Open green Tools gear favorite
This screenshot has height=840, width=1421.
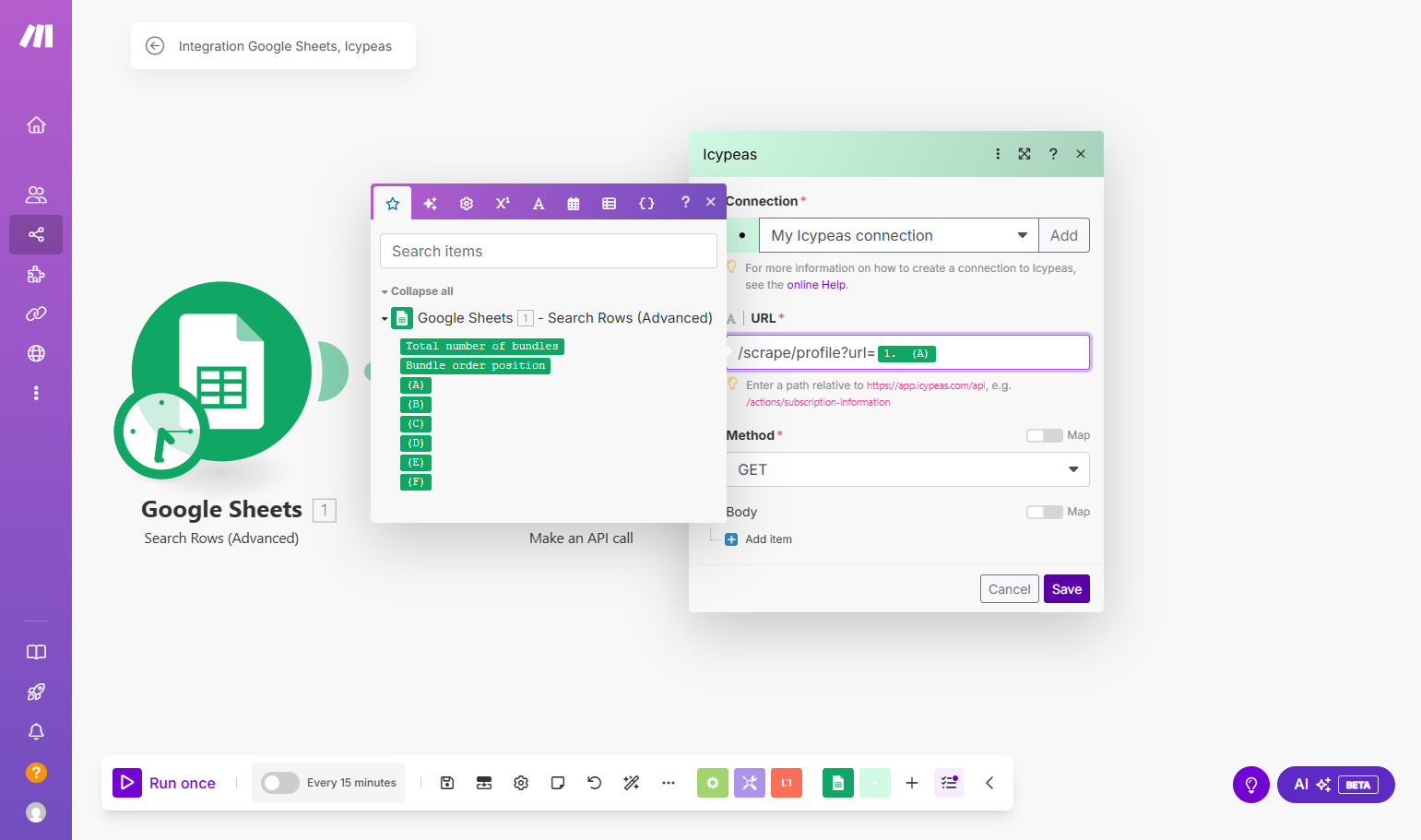[712, 783]
